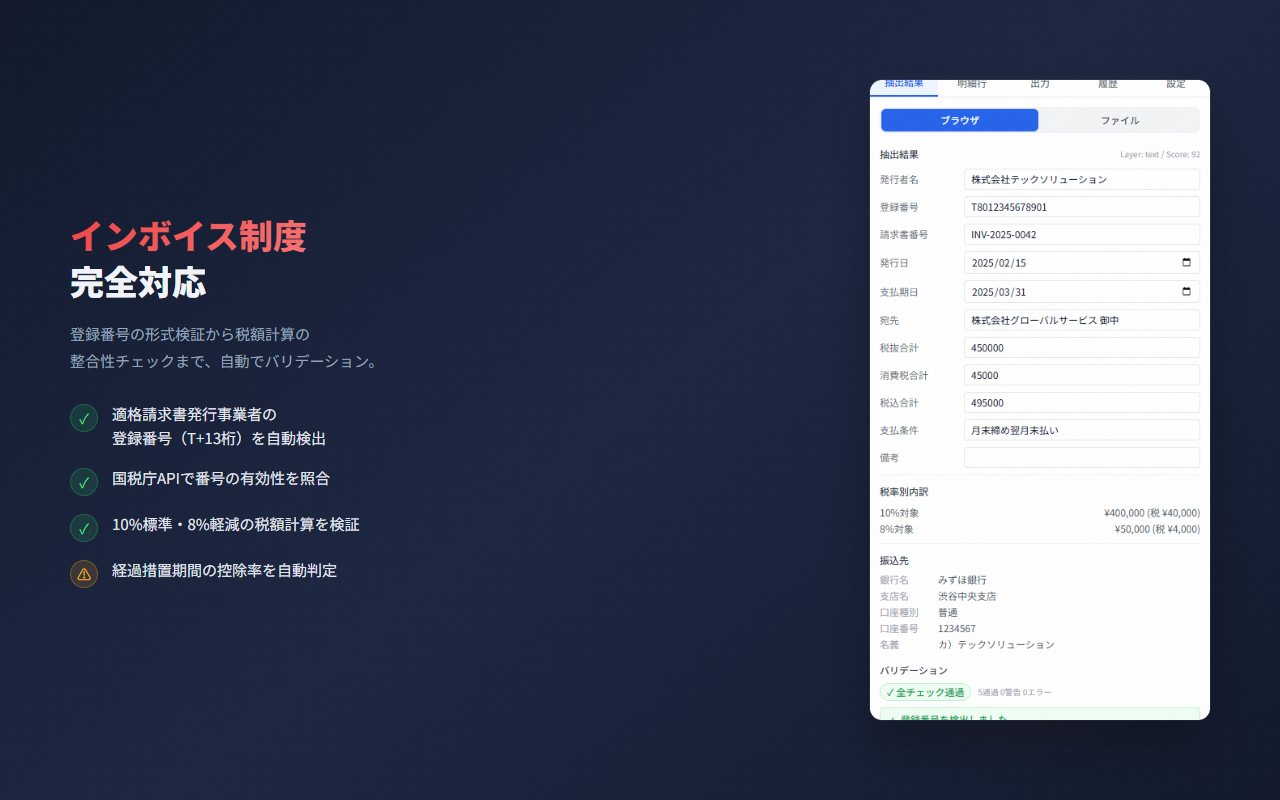Click the 請求書番号 field INV-2025-0042
This screenshot has height=800, width=1280.
click(x=1082, y=235)
